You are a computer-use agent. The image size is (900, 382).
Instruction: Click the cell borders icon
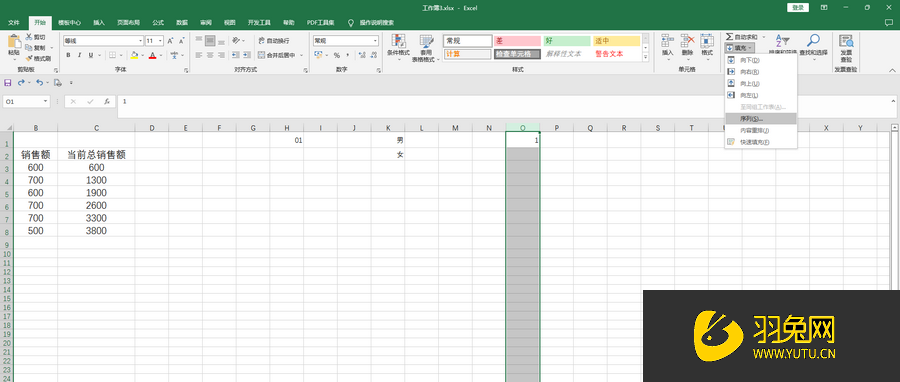112,56
